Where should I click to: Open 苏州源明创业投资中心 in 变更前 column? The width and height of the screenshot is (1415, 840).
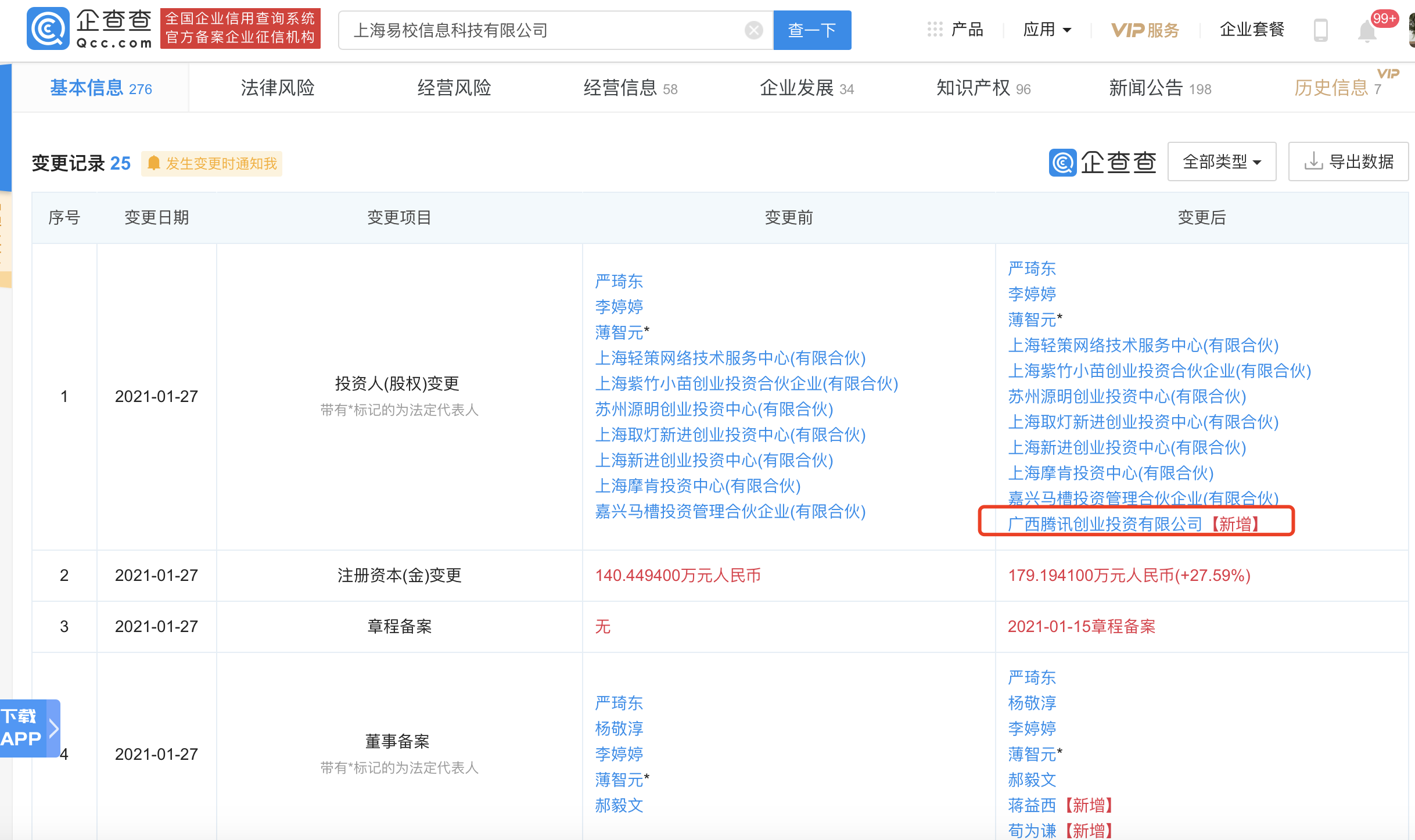point(714,409)
